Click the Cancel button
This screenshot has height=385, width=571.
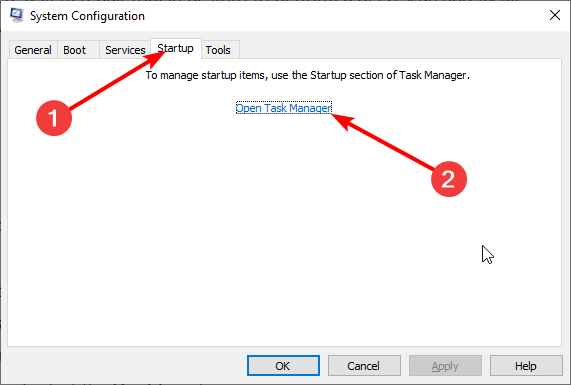point(364,366)
